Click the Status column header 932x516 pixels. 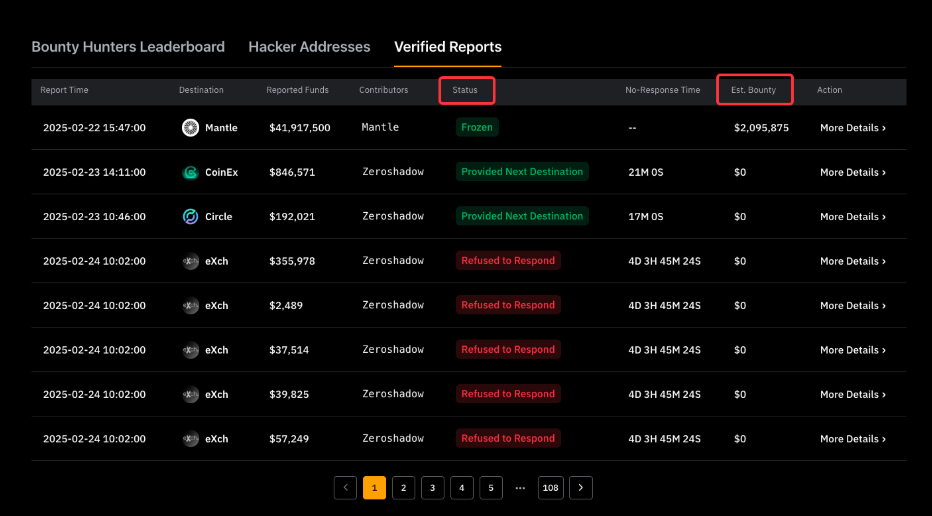pyautogui.click(x=465, y=90)
